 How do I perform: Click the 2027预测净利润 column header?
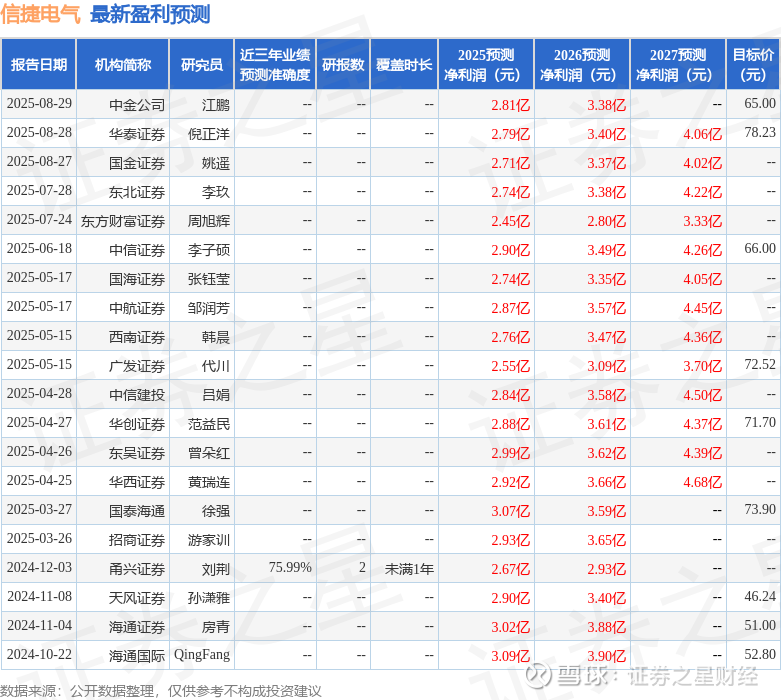click(678, 65)
